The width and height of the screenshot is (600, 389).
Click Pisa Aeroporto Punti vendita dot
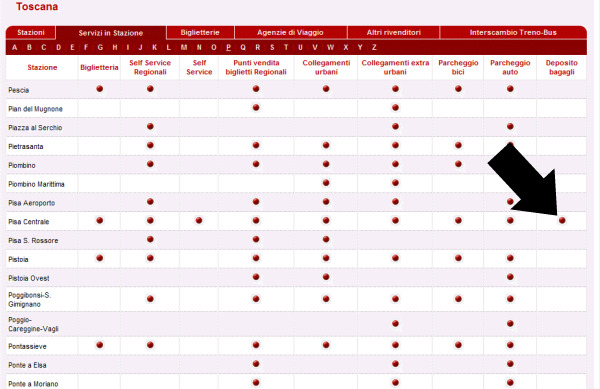(x=256, y=202)
